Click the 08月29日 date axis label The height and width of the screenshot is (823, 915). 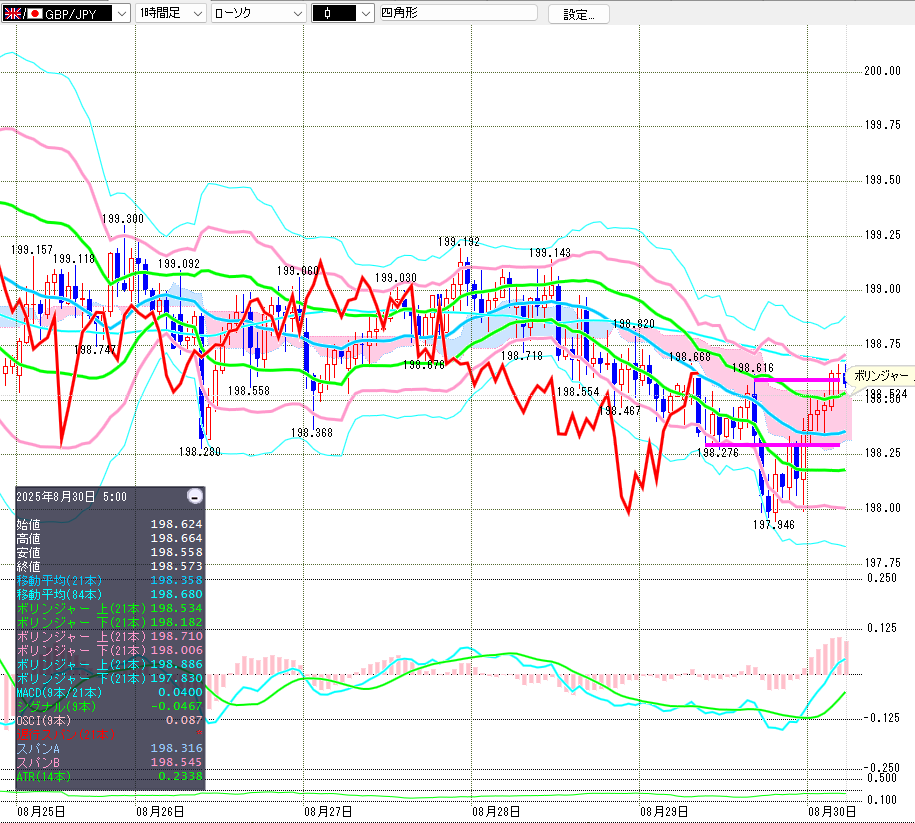pyautogui.click(x=664, y=811)
